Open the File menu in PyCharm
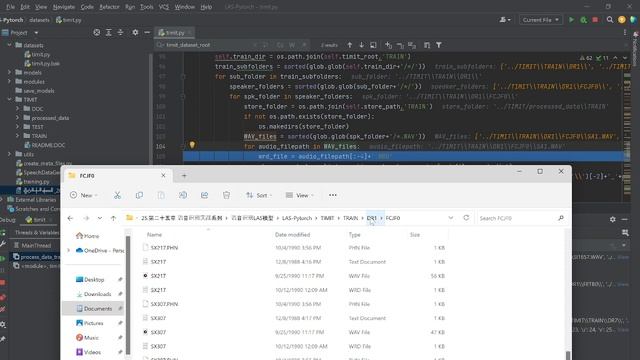 point(10,7)
